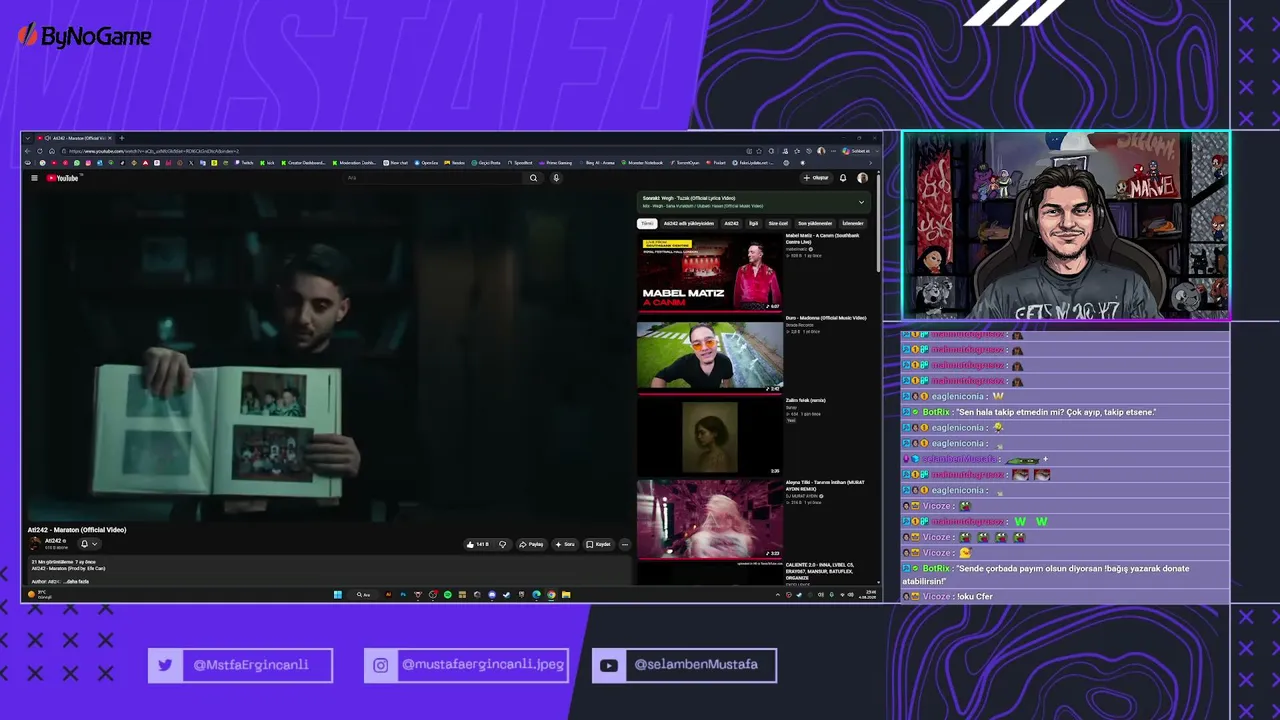Dislike the video with thumbs down
The height and width of the screenshot is (720, 1280).
click(x=503, y=544)
